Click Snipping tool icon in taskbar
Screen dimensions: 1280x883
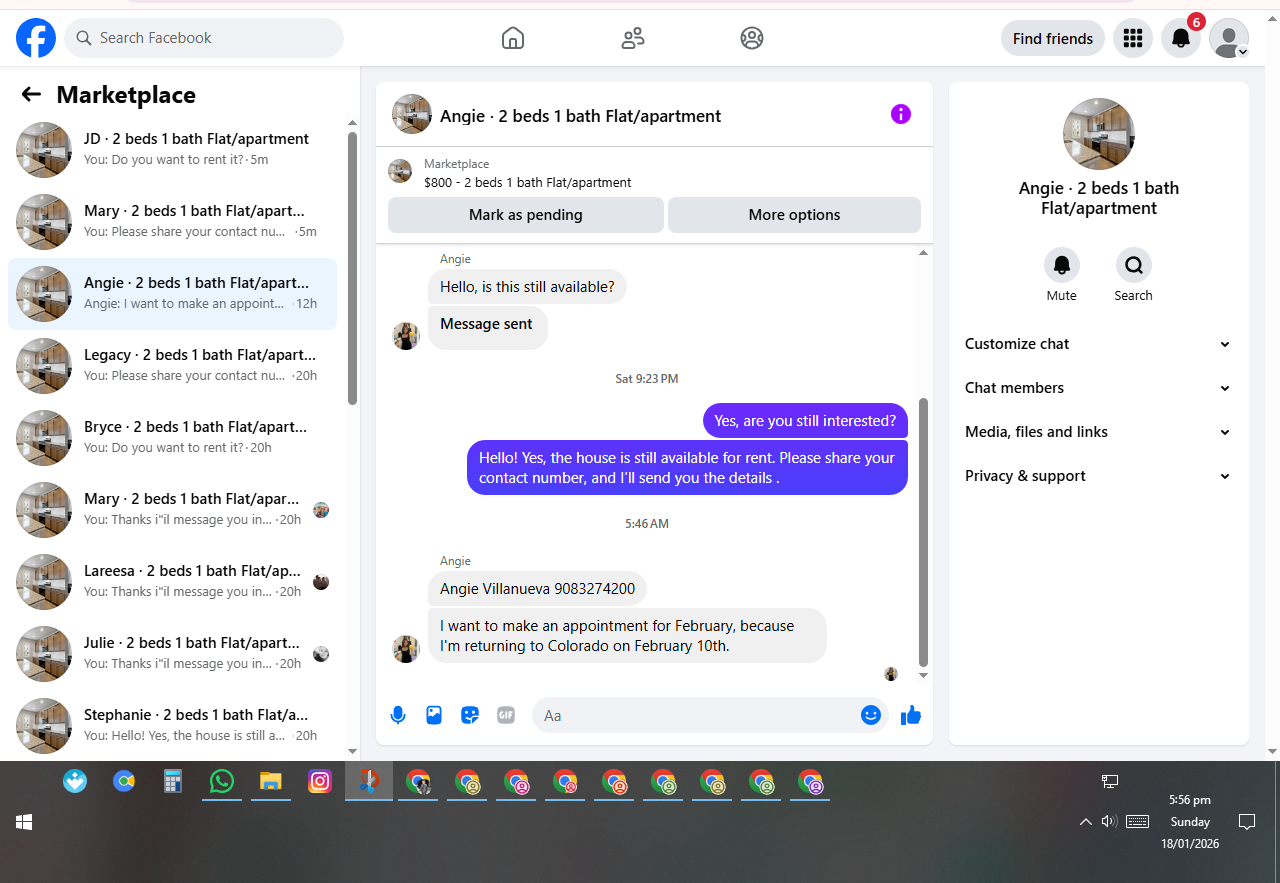369,782
